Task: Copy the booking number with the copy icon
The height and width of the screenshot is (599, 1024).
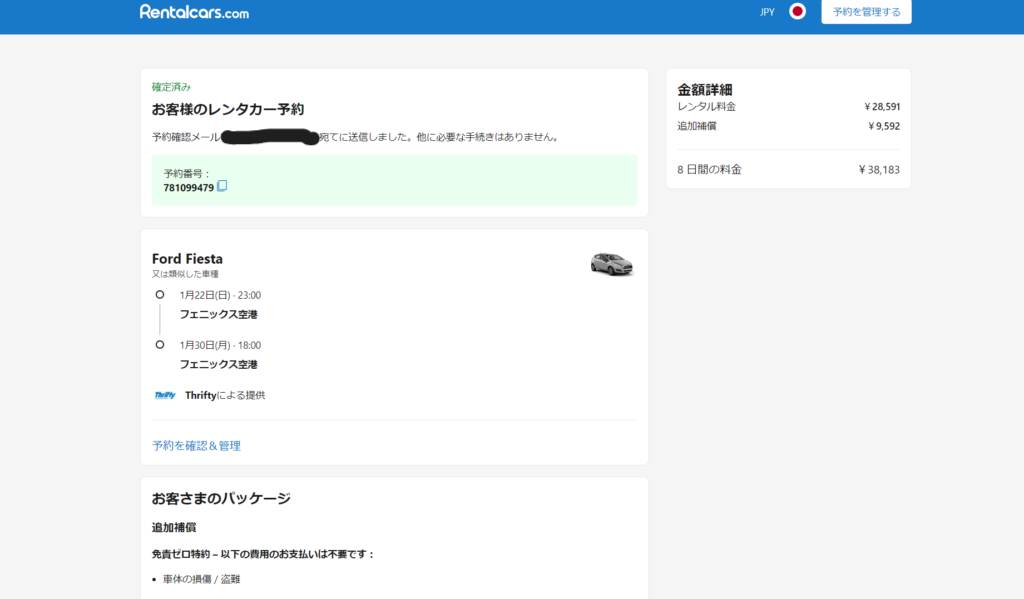Action: coord(222,186)
